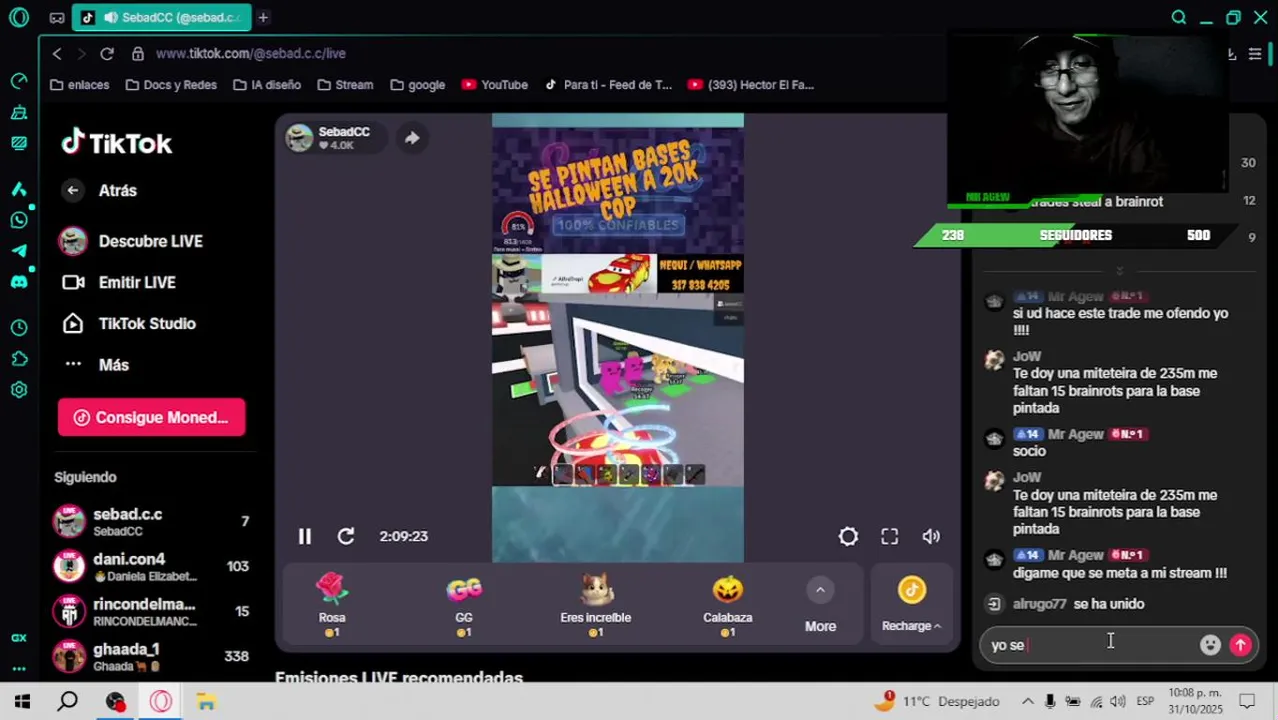Mute the live stream volume
The image size is (1278, 720).
pos(931,536)
